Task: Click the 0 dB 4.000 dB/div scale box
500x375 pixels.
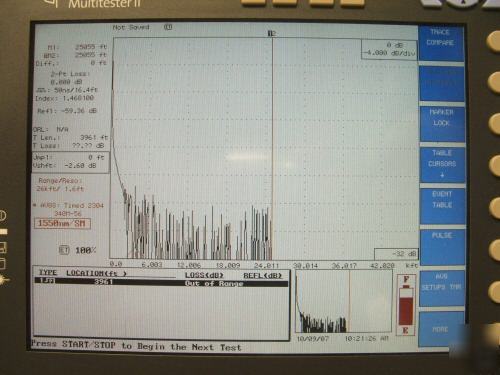Action: click(389, 49)
